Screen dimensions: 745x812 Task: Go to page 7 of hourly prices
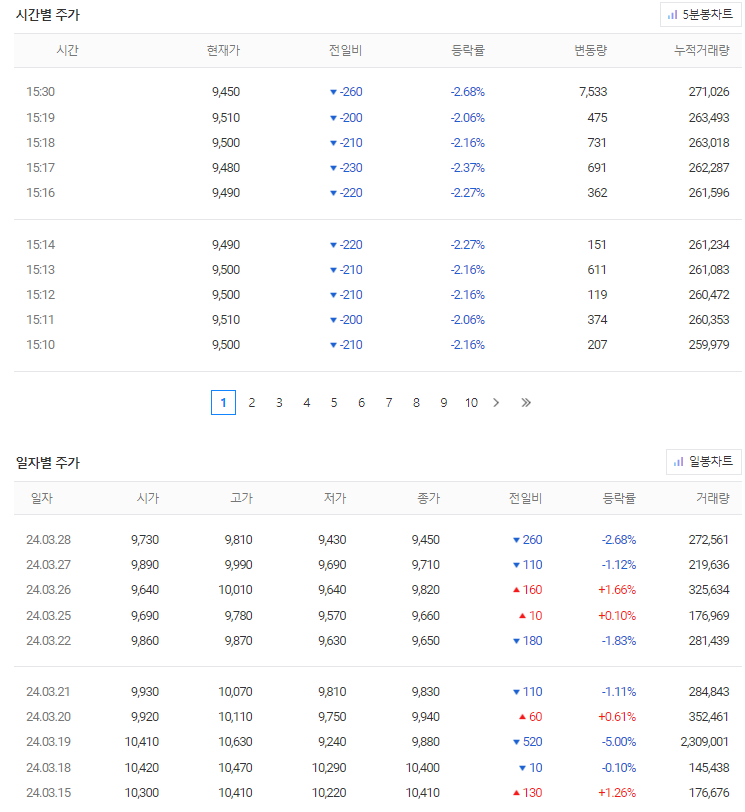[x=389, y=402]
